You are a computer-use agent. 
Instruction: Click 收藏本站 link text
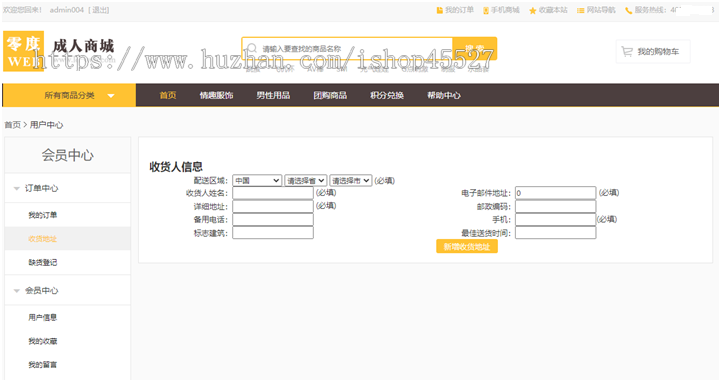[x=553, y=10]
